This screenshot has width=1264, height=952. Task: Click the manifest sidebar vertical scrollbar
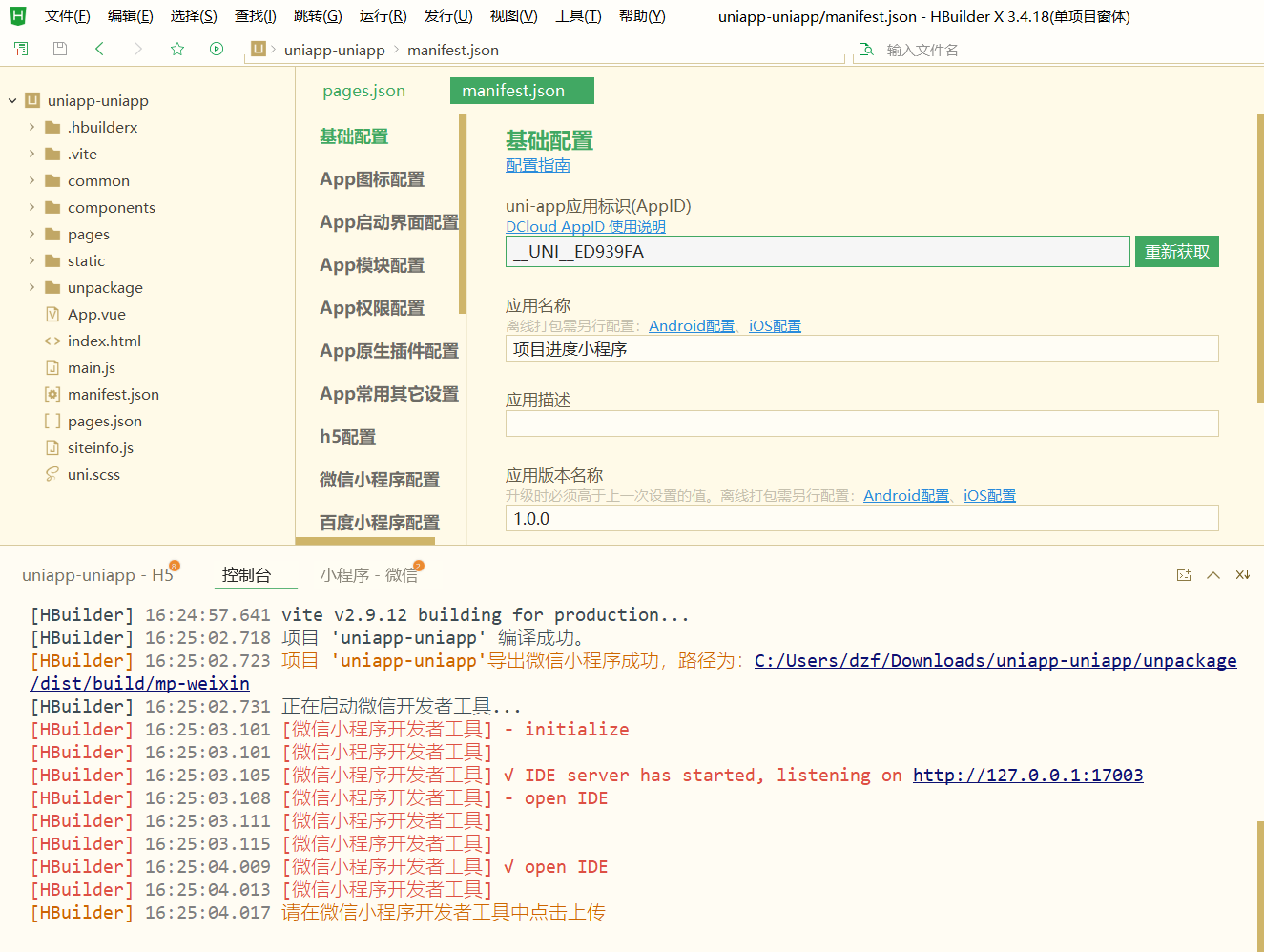[x=463, y=215]
